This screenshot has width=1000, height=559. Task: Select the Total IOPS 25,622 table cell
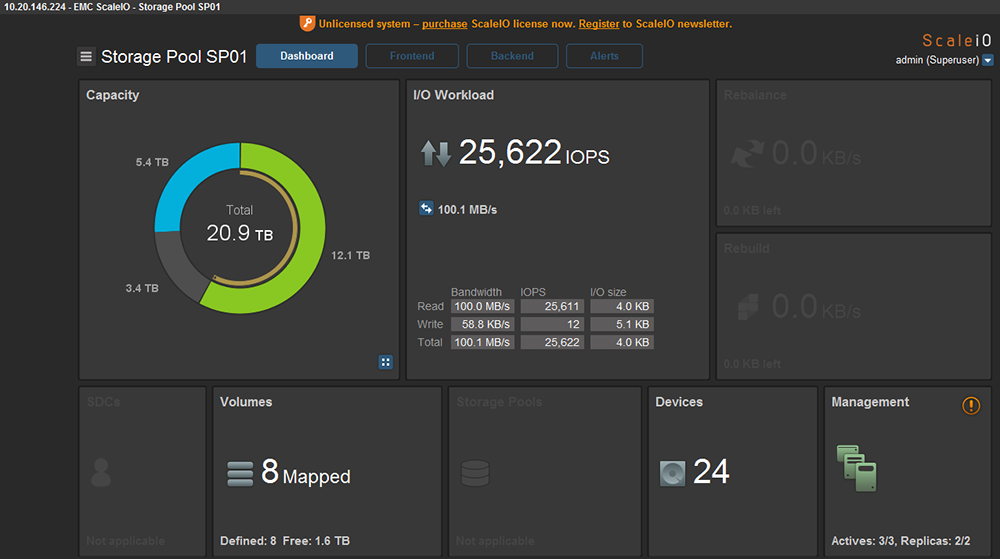click(552, 342)
